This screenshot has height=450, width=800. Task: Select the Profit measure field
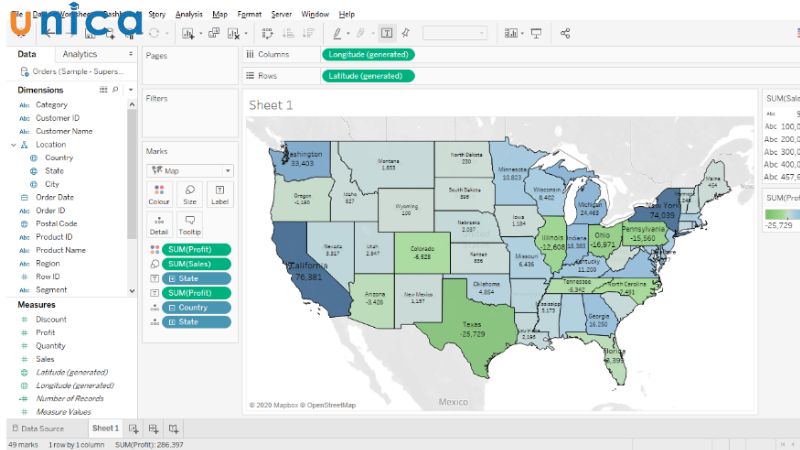point(46,333)
